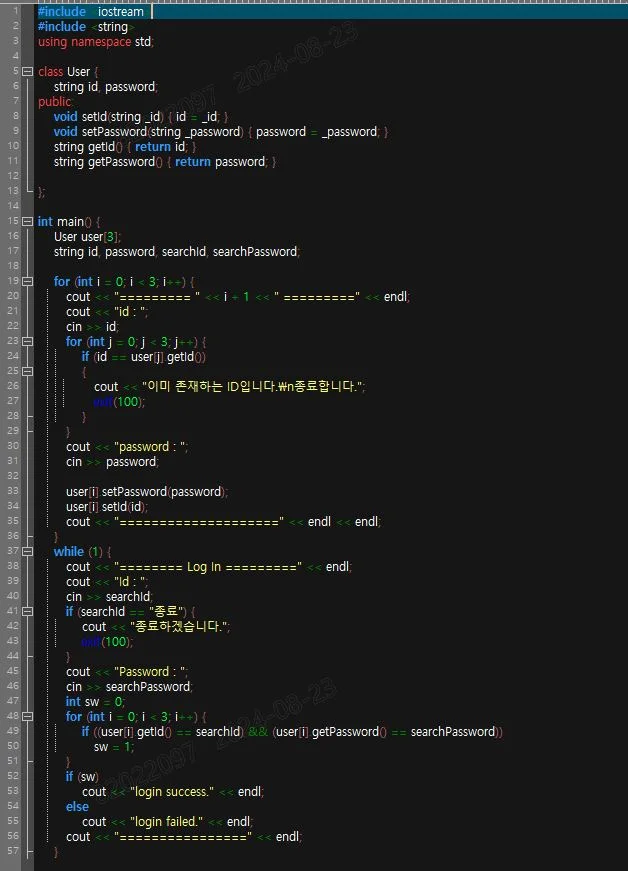628x871 pixels.
Task: Click line number 32 in the gutter
Action: pyautogui.click(x=13, y=475)
